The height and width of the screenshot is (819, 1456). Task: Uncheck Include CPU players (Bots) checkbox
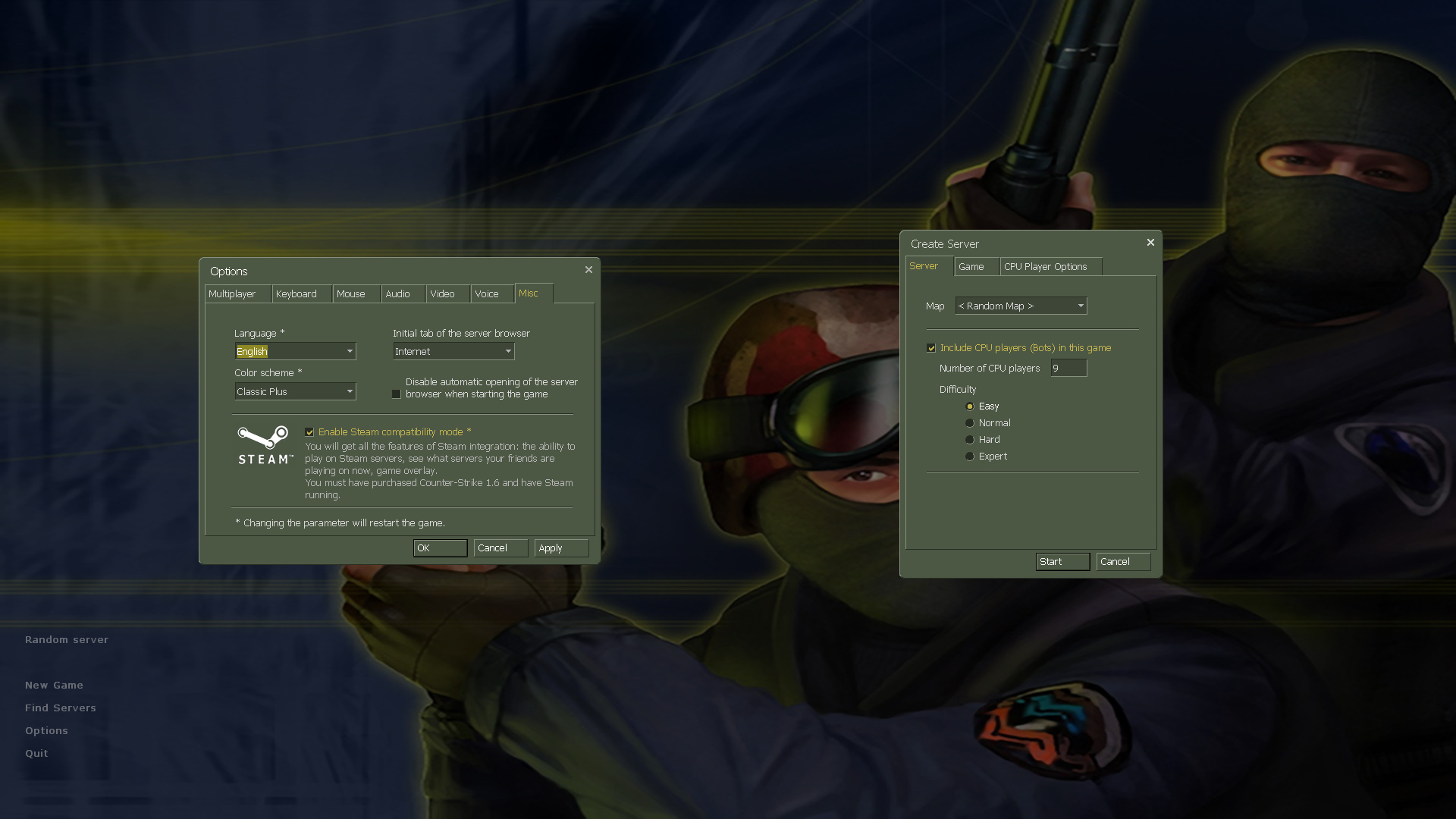coord(931,348)
